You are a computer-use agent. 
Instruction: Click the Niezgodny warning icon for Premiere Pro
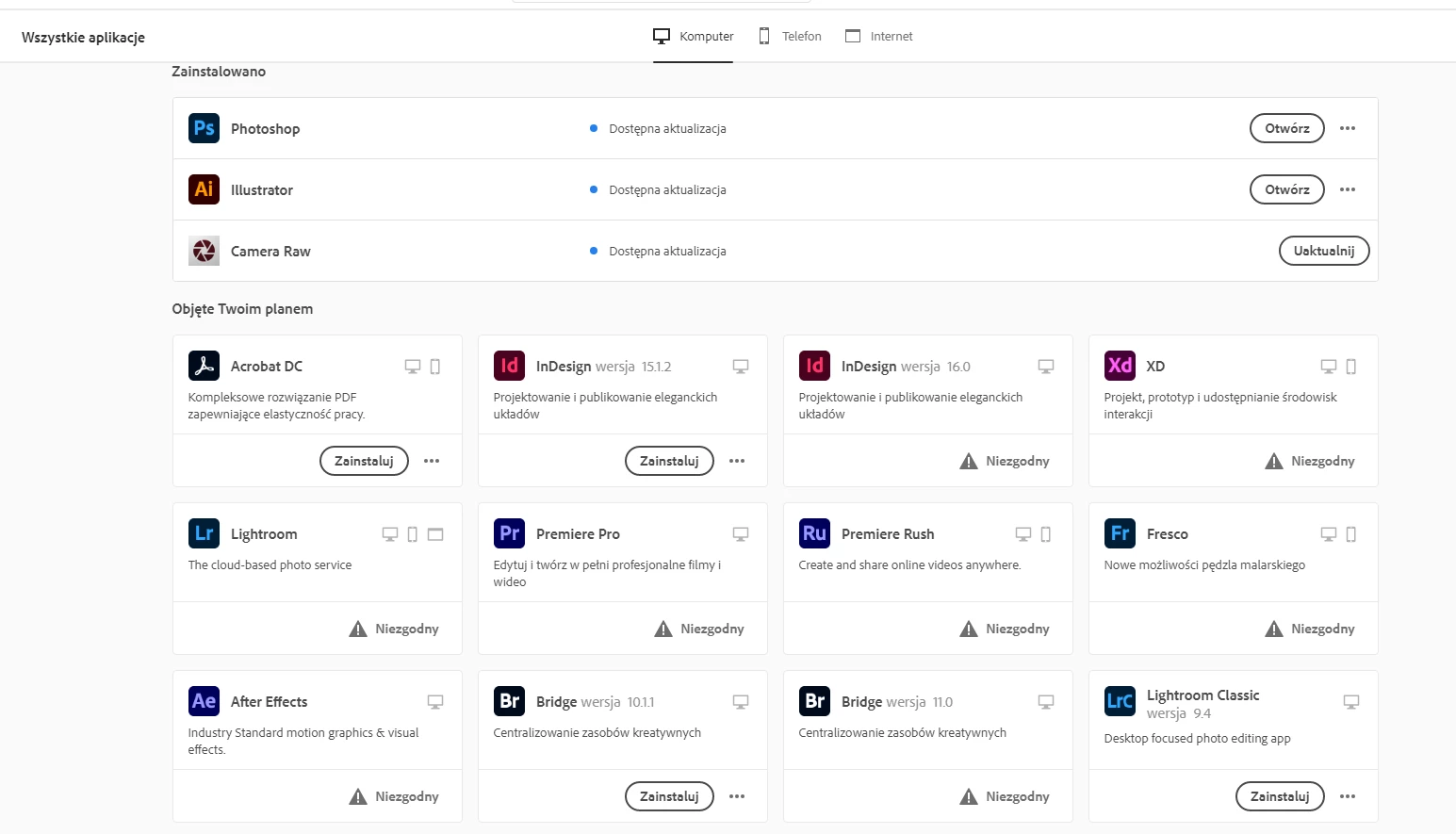click(663, 629)
